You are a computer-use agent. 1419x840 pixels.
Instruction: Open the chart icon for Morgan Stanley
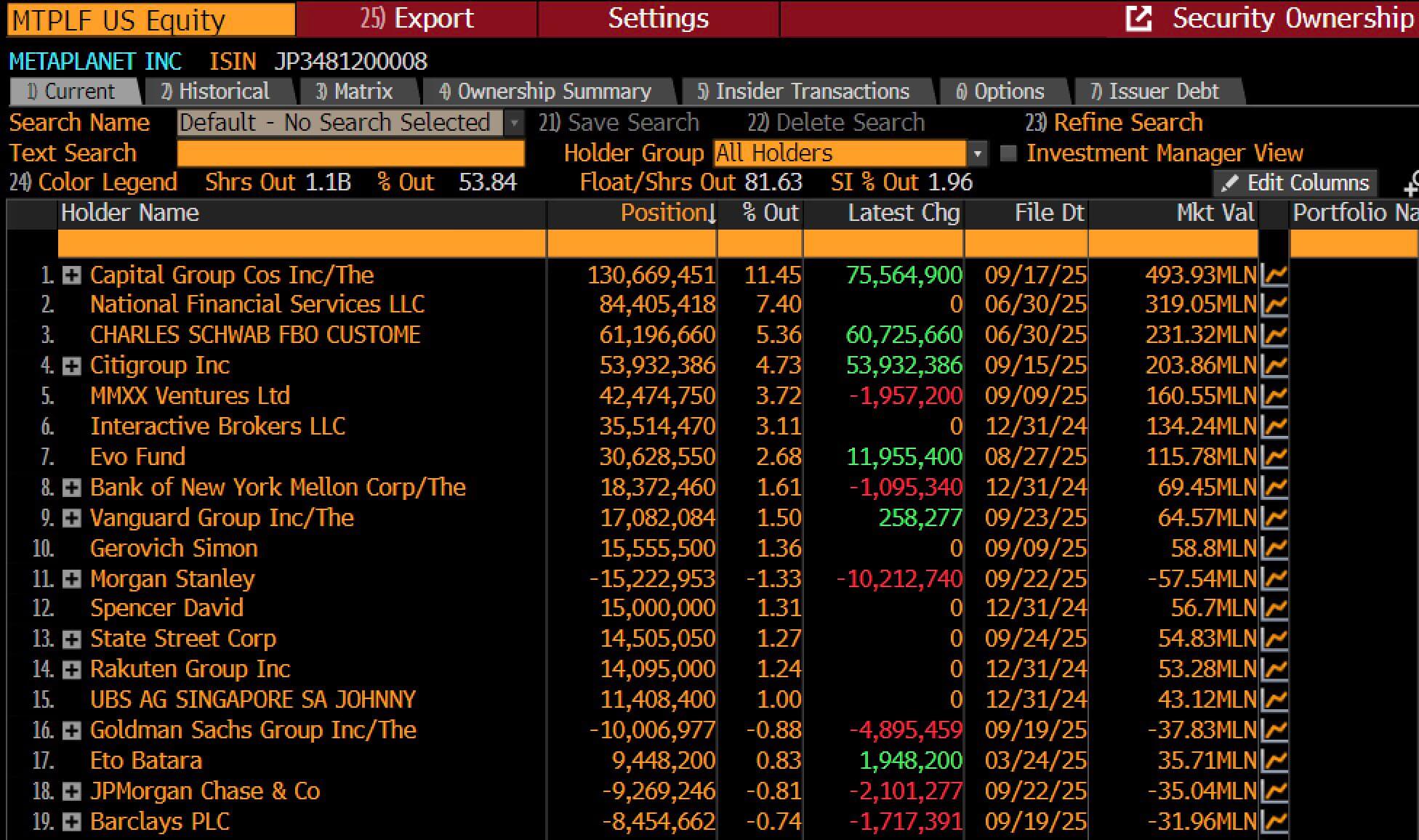tap(1276, 578)
